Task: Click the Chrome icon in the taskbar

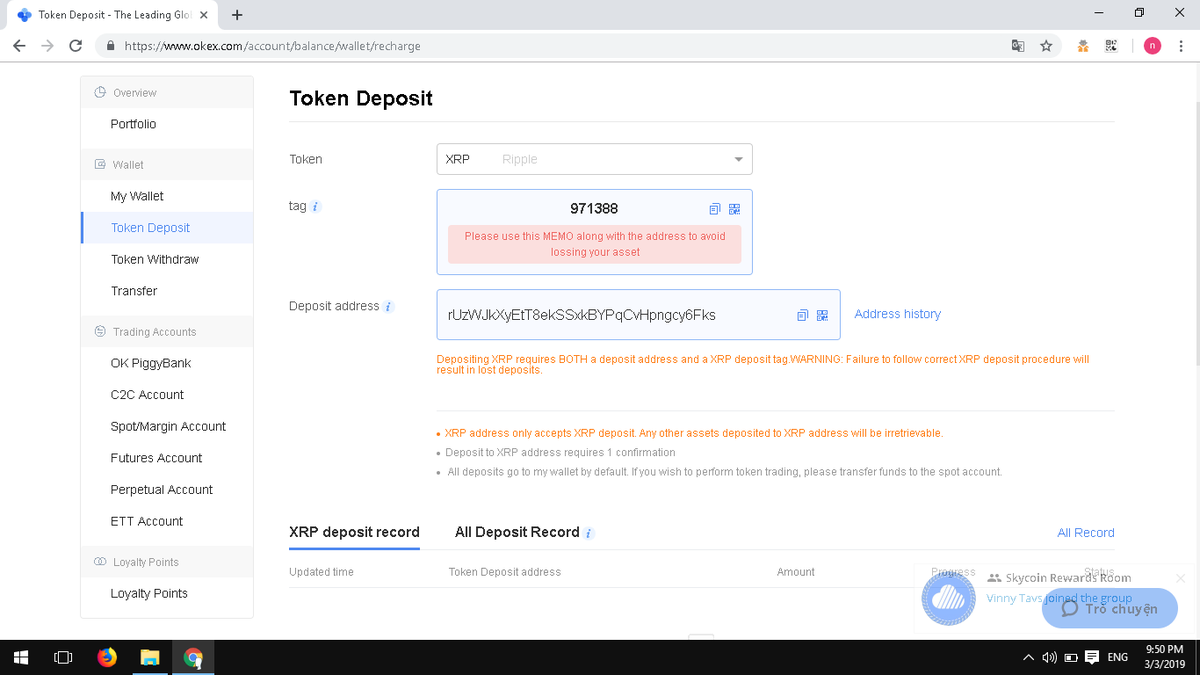Action: 193,657
